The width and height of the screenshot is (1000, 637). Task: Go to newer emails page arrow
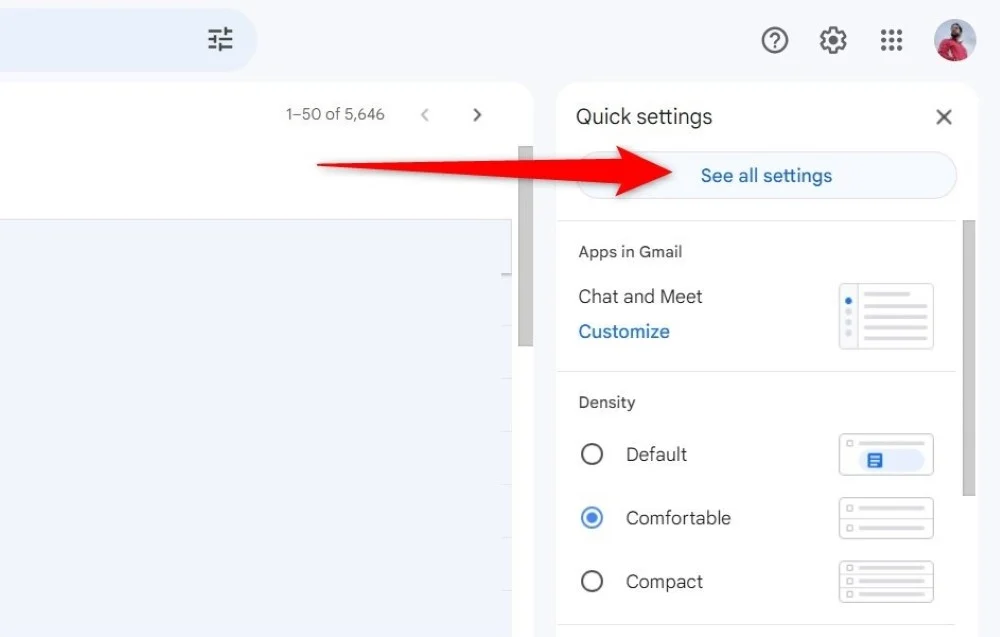(425, 115)
